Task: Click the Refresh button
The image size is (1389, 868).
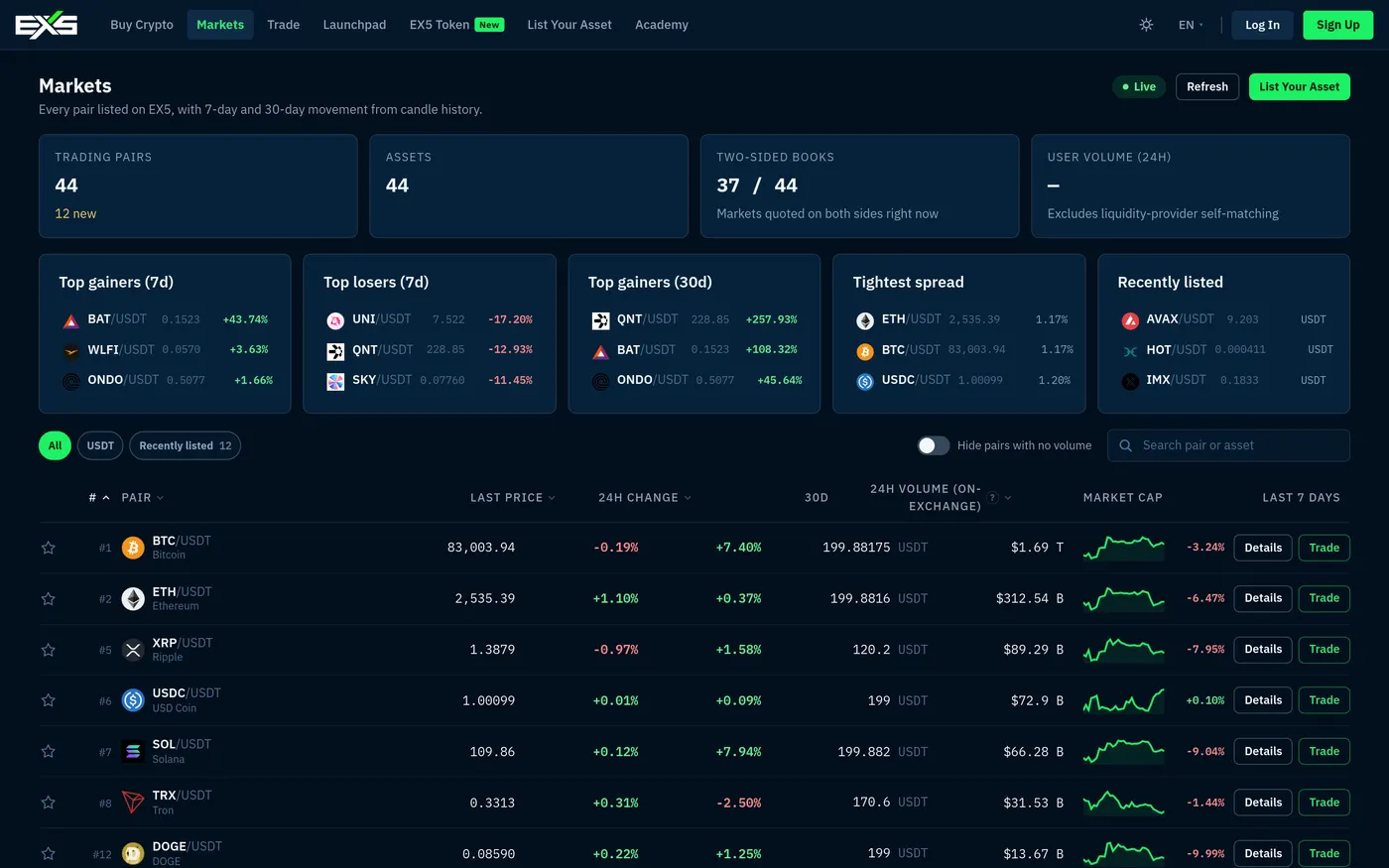Action: 1207,87
